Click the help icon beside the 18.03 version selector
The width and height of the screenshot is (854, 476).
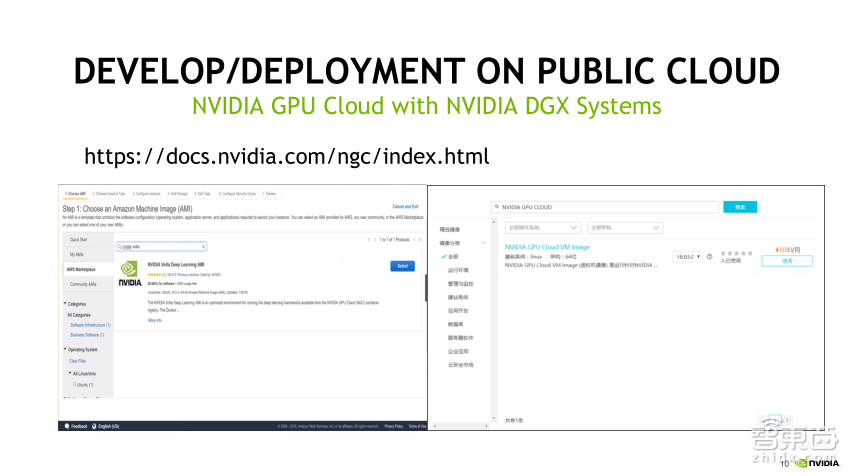(x=709, y=257)
